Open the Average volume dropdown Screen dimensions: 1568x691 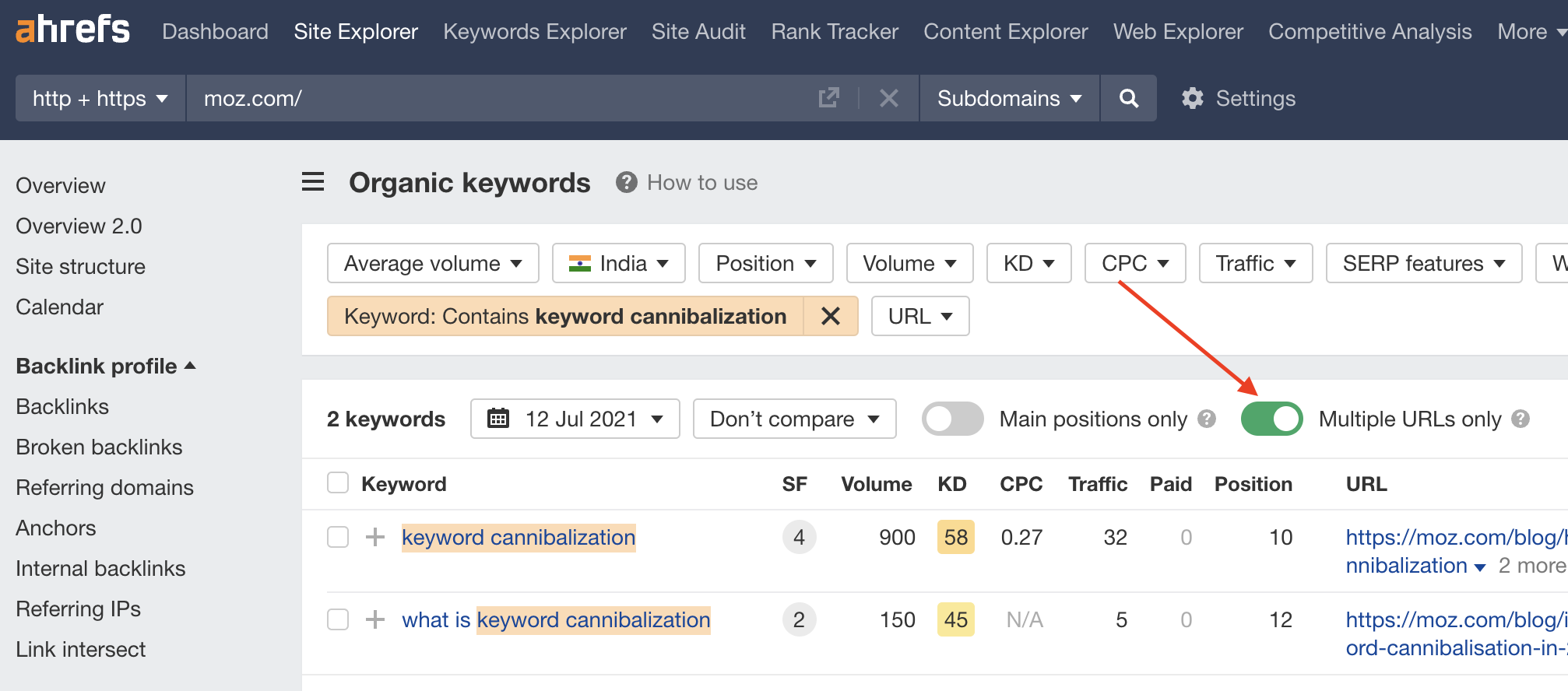[x=433, y=263]
